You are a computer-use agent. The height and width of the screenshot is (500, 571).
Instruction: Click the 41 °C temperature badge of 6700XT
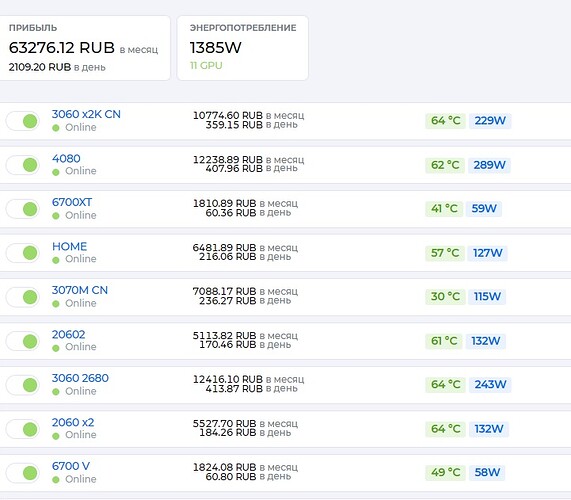coord(444,209)
